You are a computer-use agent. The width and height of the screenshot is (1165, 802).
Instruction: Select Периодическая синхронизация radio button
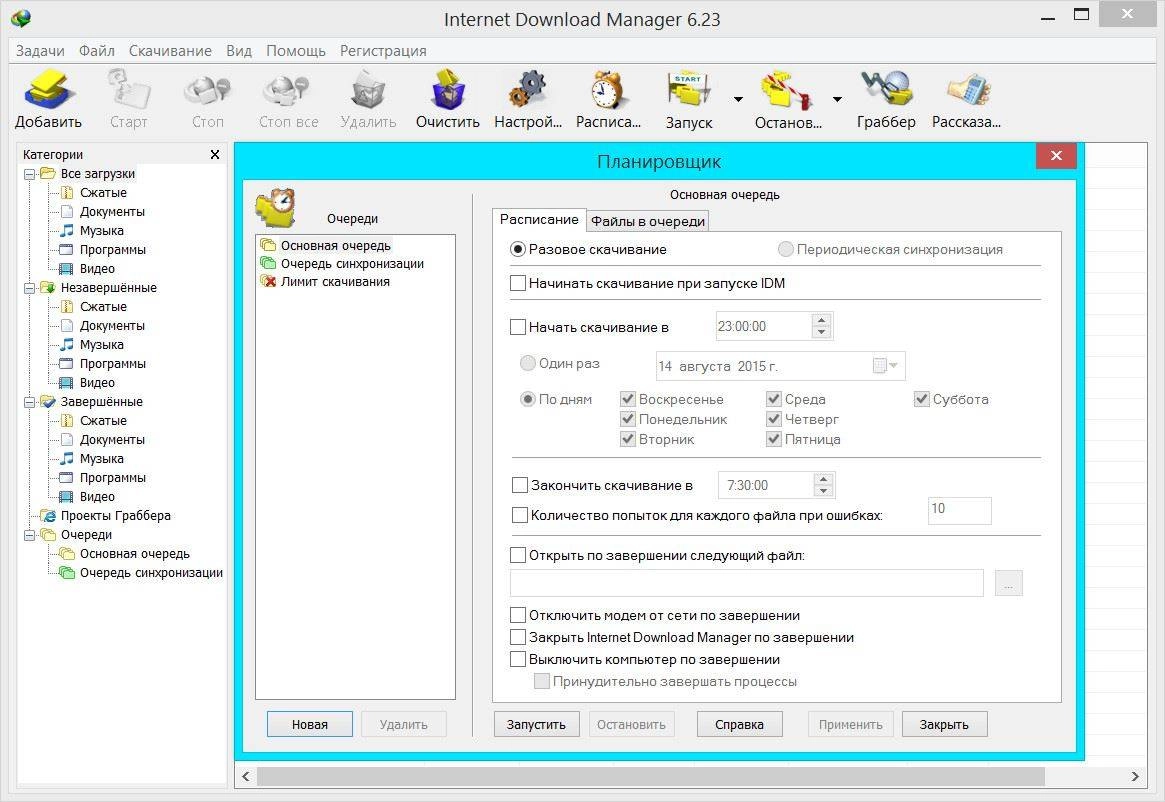tap(785, 249)
